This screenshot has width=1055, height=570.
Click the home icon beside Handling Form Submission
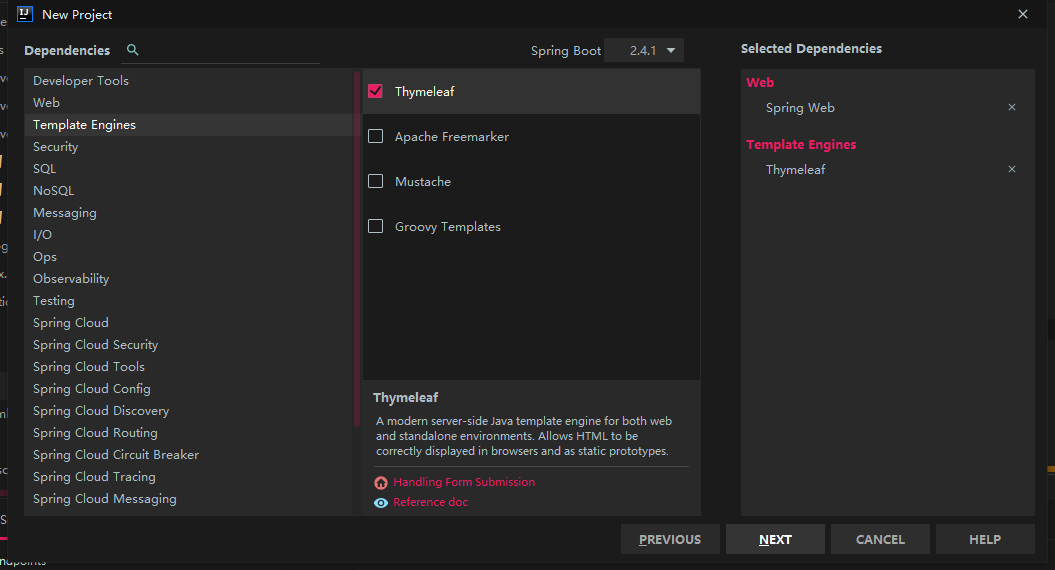click(381, 482)
